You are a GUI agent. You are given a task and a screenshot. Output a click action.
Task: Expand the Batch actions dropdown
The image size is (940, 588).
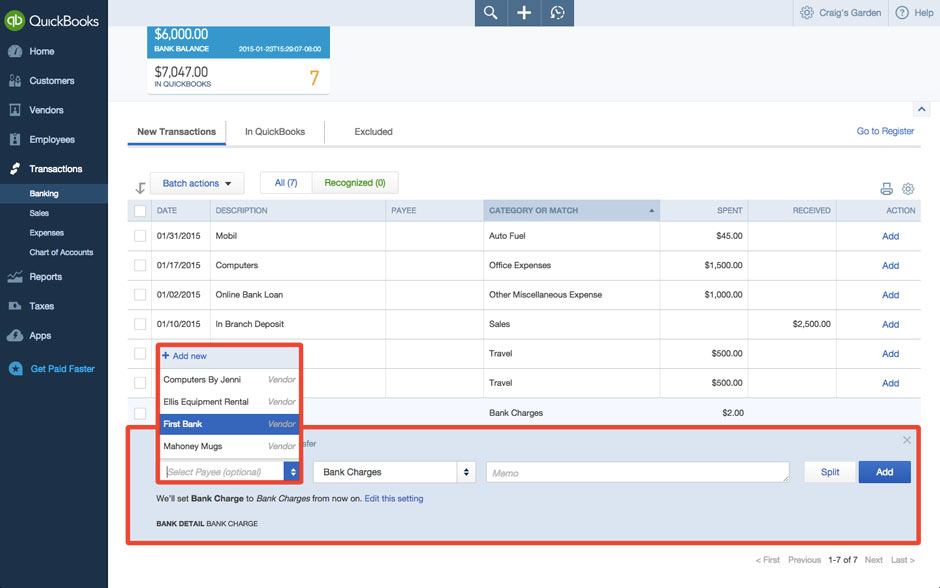point(196,183)
